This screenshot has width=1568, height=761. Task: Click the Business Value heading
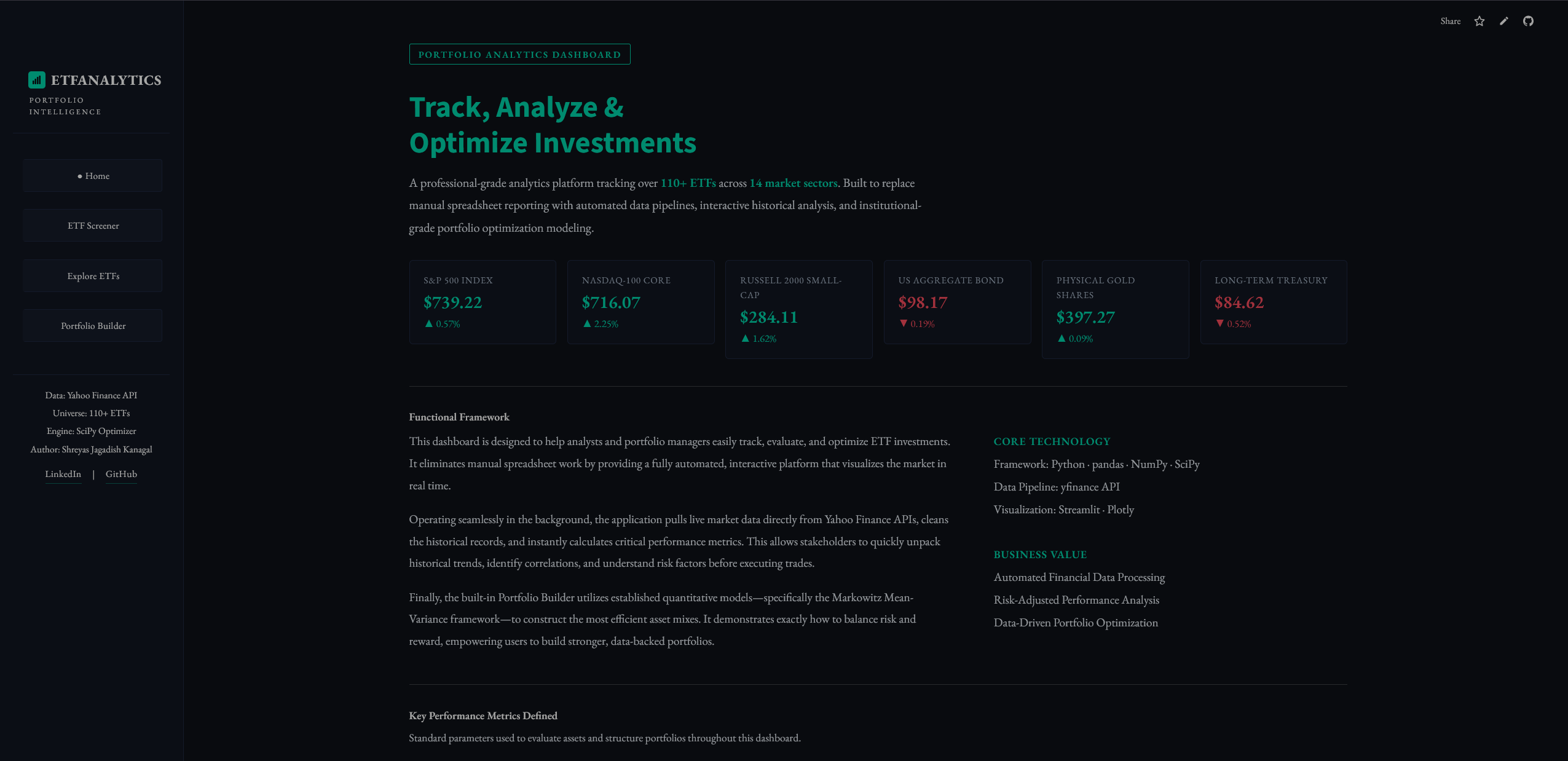pyautogui.click(x=1040, y=554)
